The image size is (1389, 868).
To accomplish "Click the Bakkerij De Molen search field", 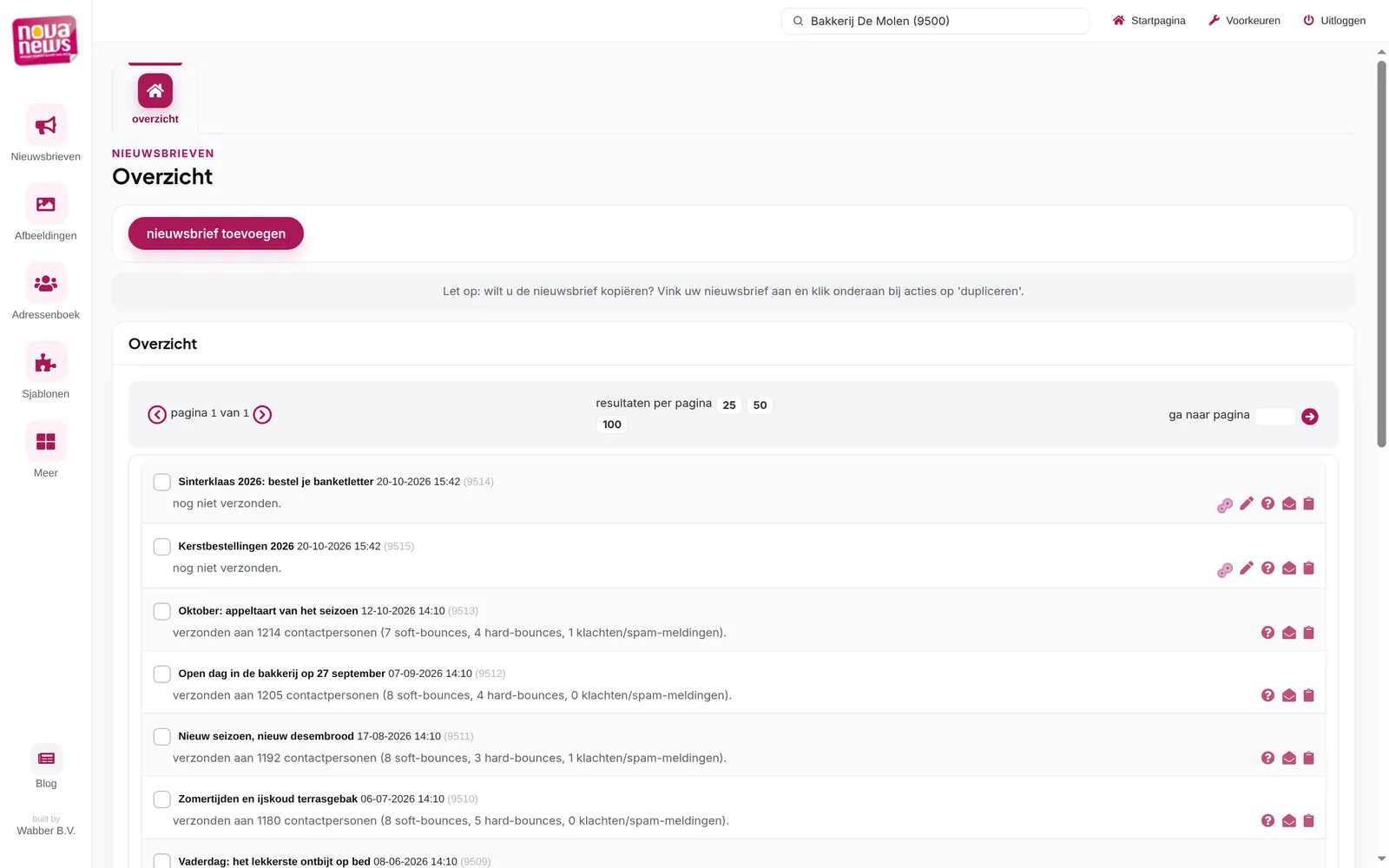I will coord(936,21).
